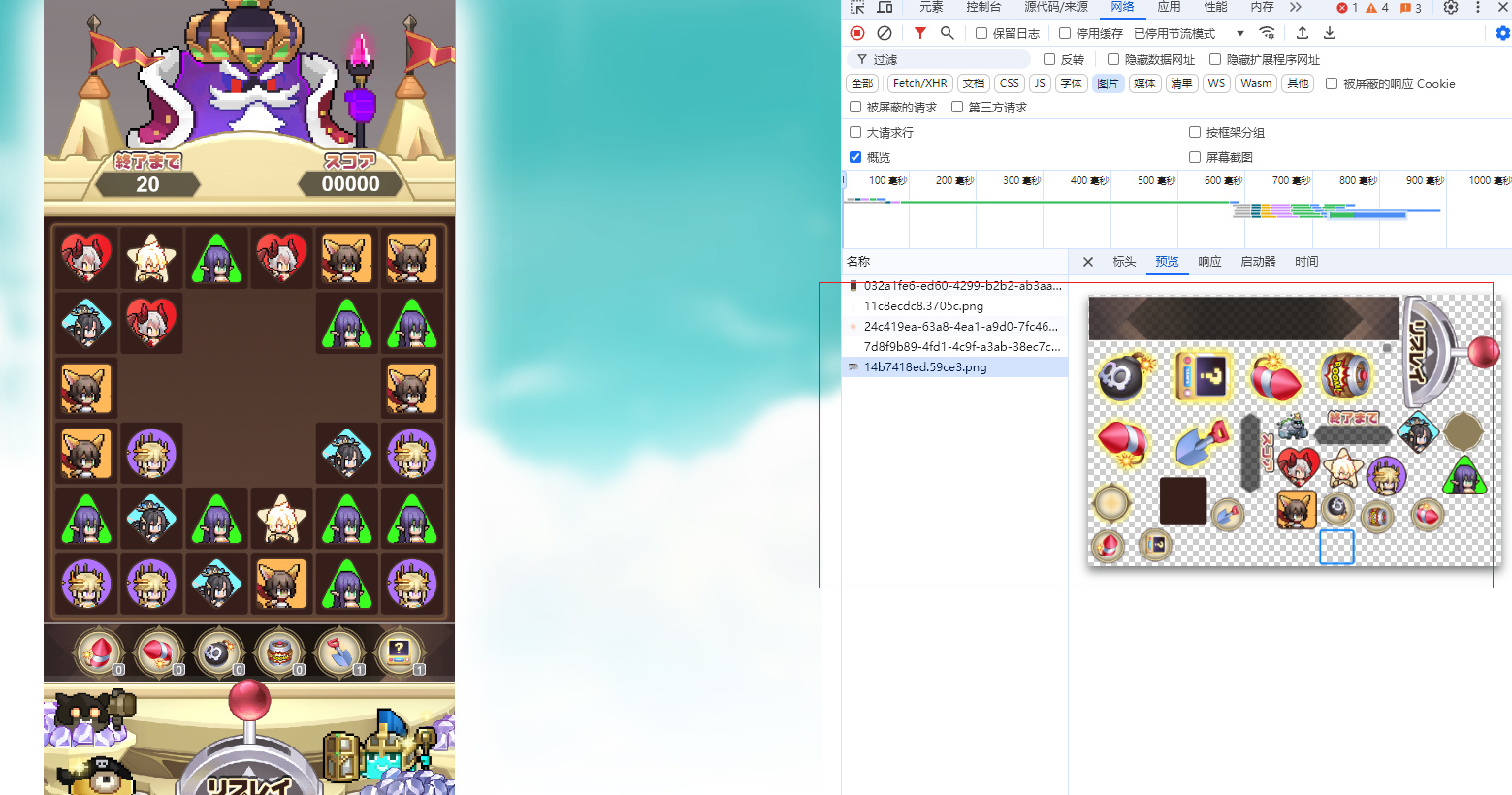This screenshot has height=795, width=1512.
Task: Select request 14b7418ed.59ce3.png
Action: tap(954, 367)
